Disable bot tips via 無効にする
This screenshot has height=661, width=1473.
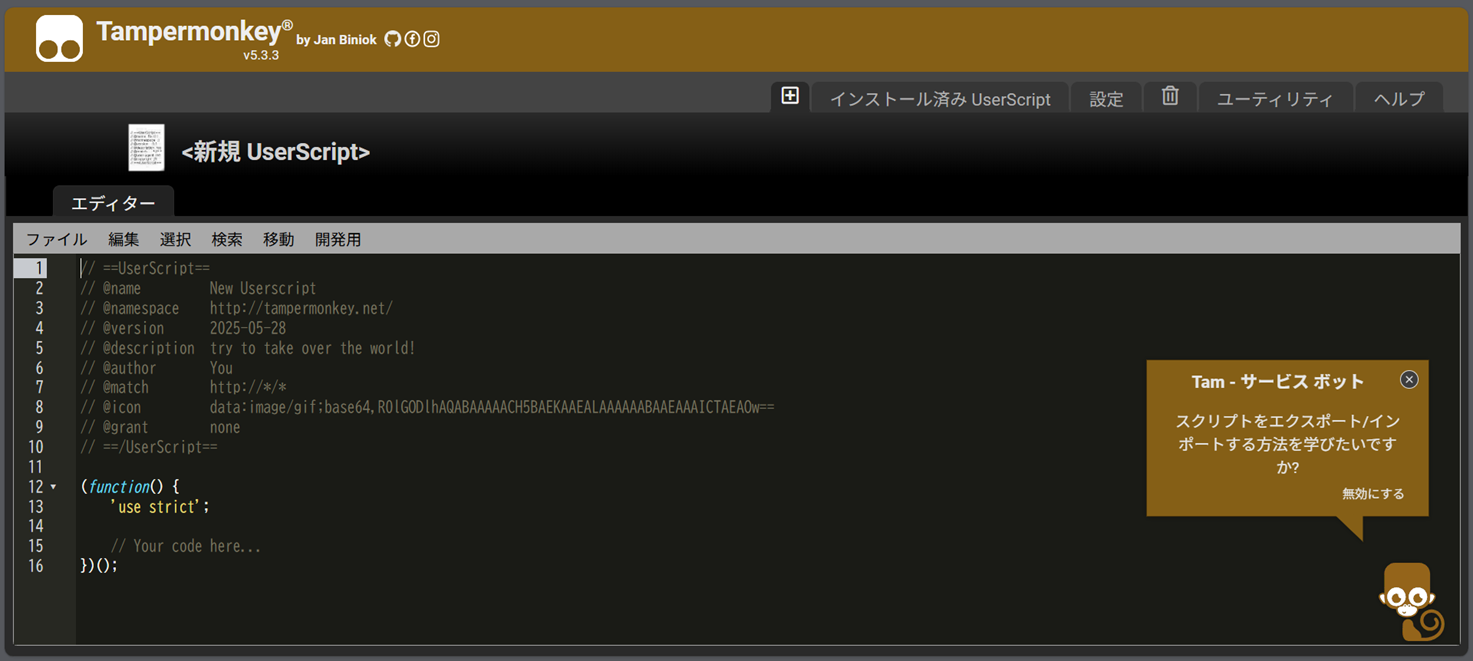point(1374,493)
